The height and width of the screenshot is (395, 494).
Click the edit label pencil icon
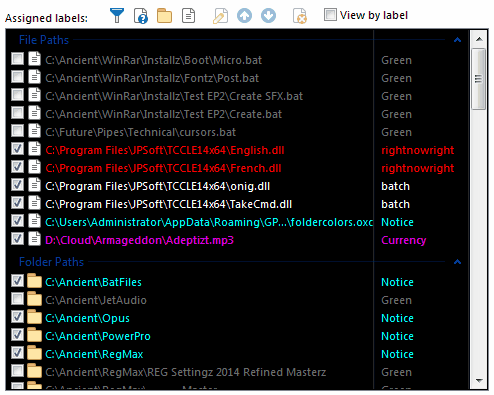pyautogui.click(x=220, y=16)
